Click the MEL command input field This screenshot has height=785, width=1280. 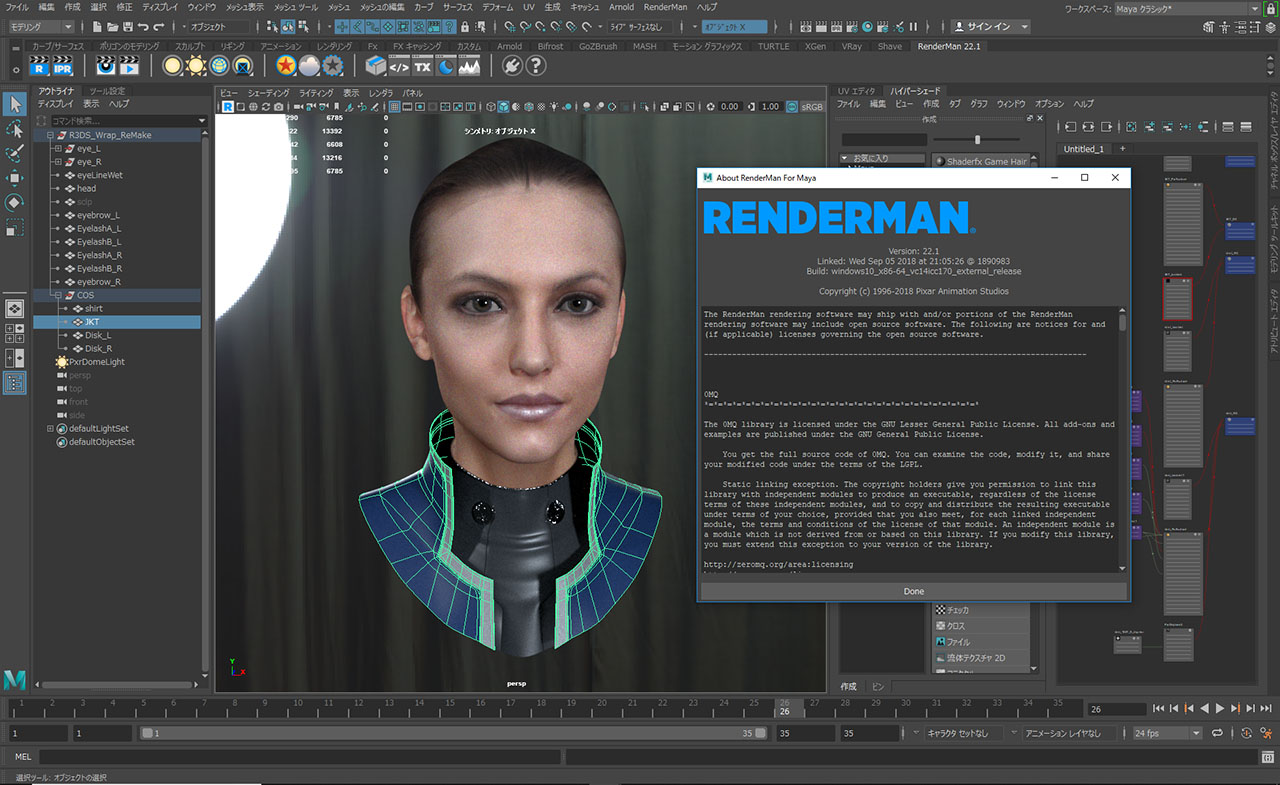click(298, 757)
